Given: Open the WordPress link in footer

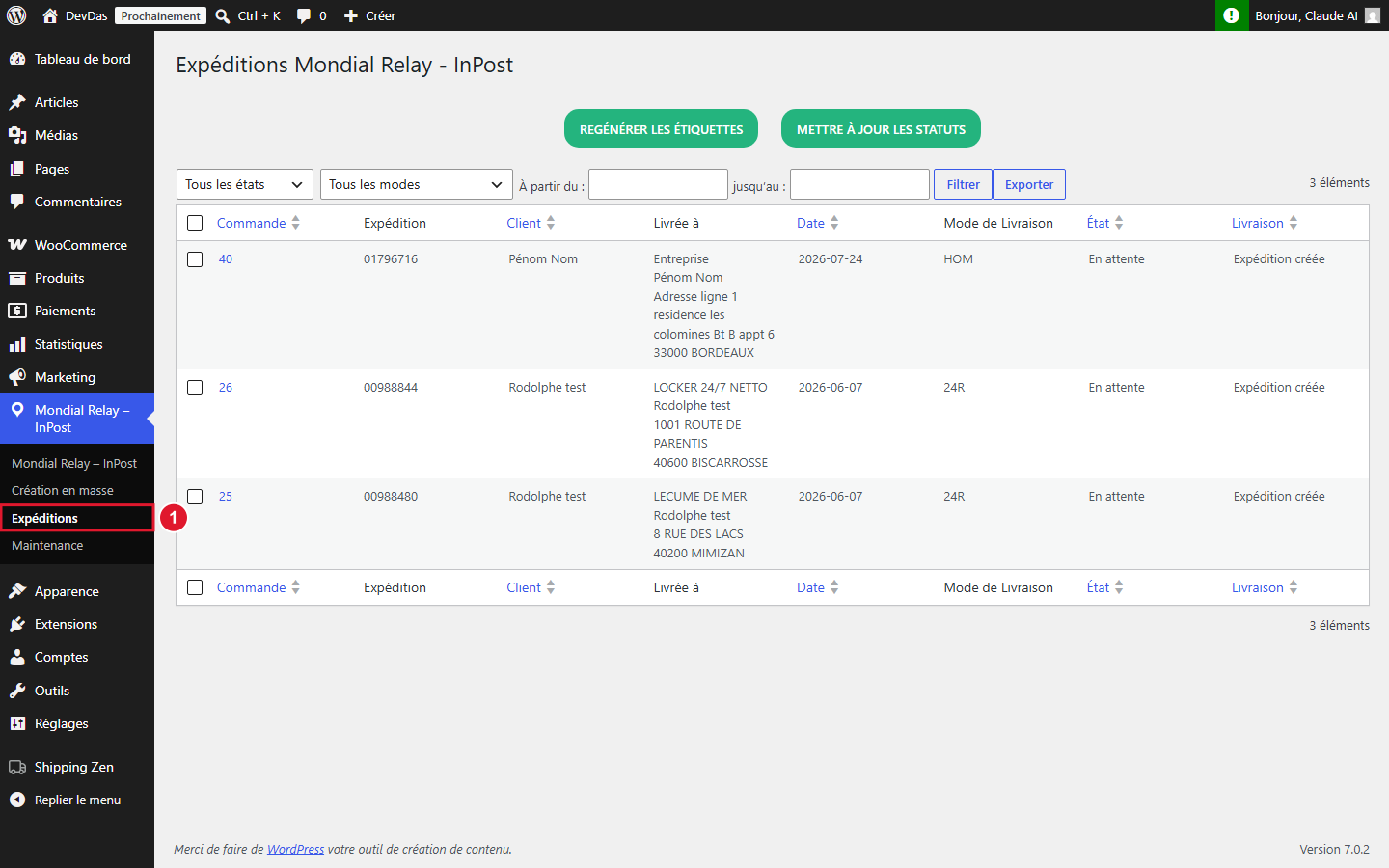Looking at the screenshot, I should tap(295, 850).
